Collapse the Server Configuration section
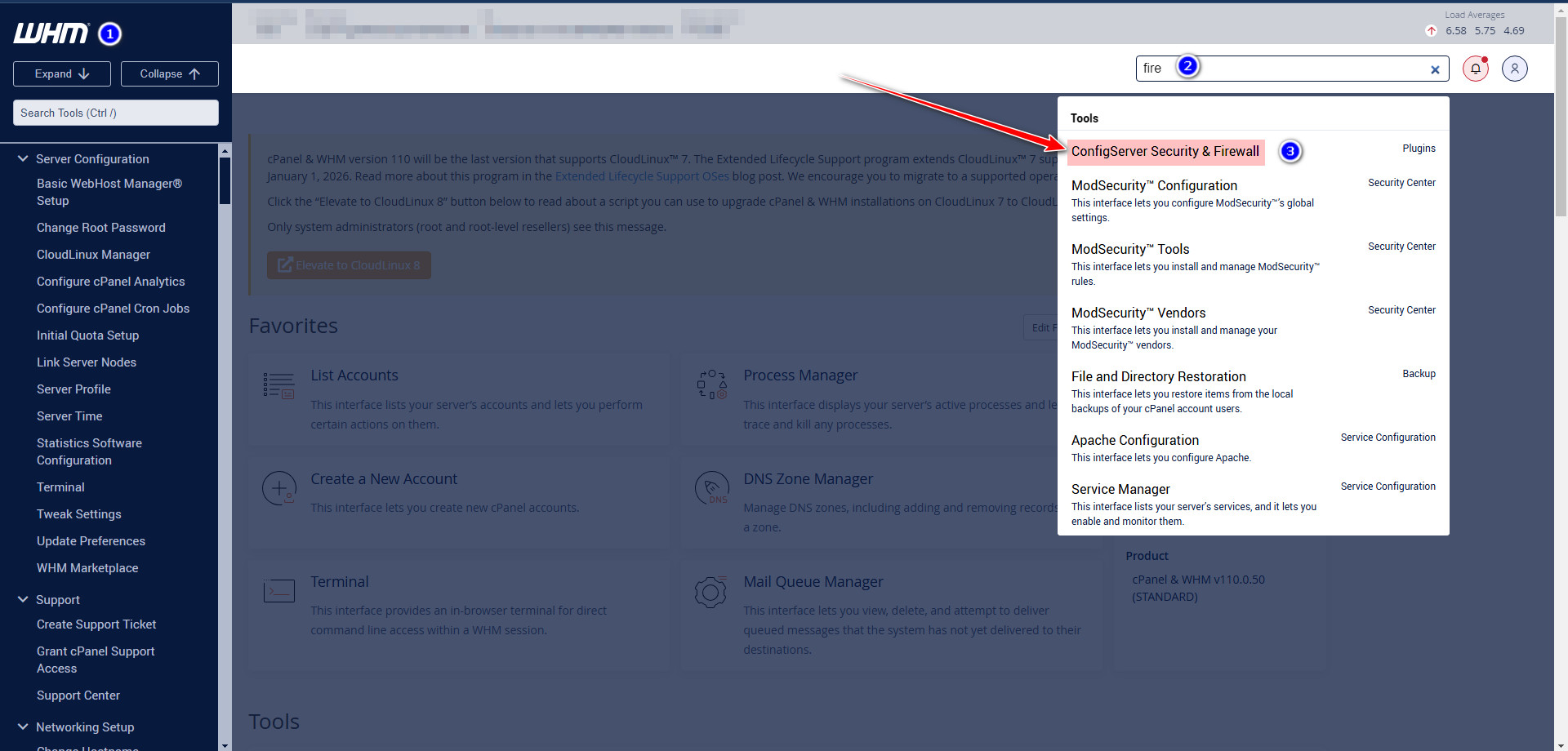The height and width of the screenshot is (751, 1568). [x=23, y=158]
